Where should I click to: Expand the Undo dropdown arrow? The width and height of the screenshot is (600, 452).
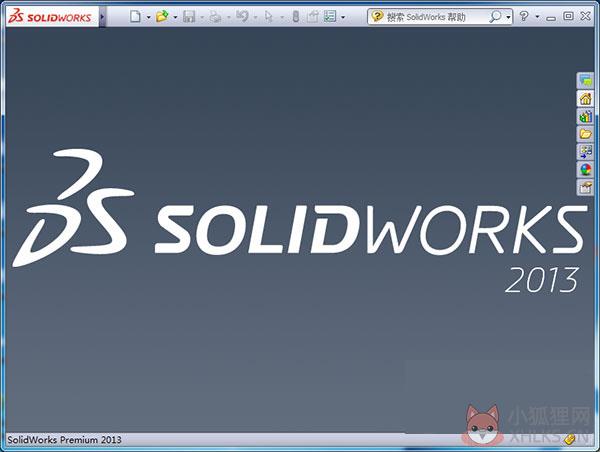point(255,17)
